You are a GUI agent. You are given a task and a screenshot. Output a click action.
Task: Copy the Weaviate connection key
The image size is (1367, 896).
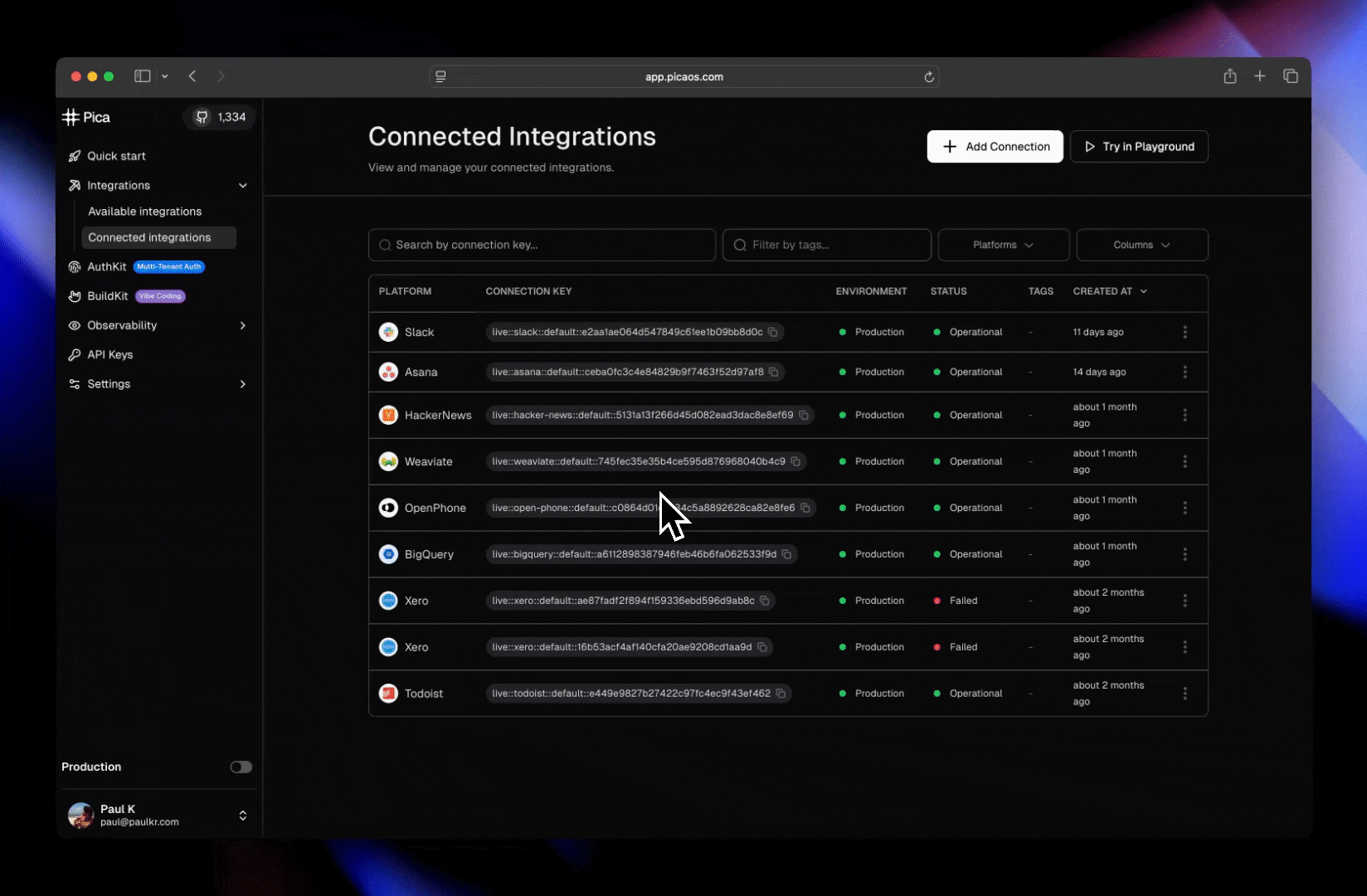coord(795,461)
